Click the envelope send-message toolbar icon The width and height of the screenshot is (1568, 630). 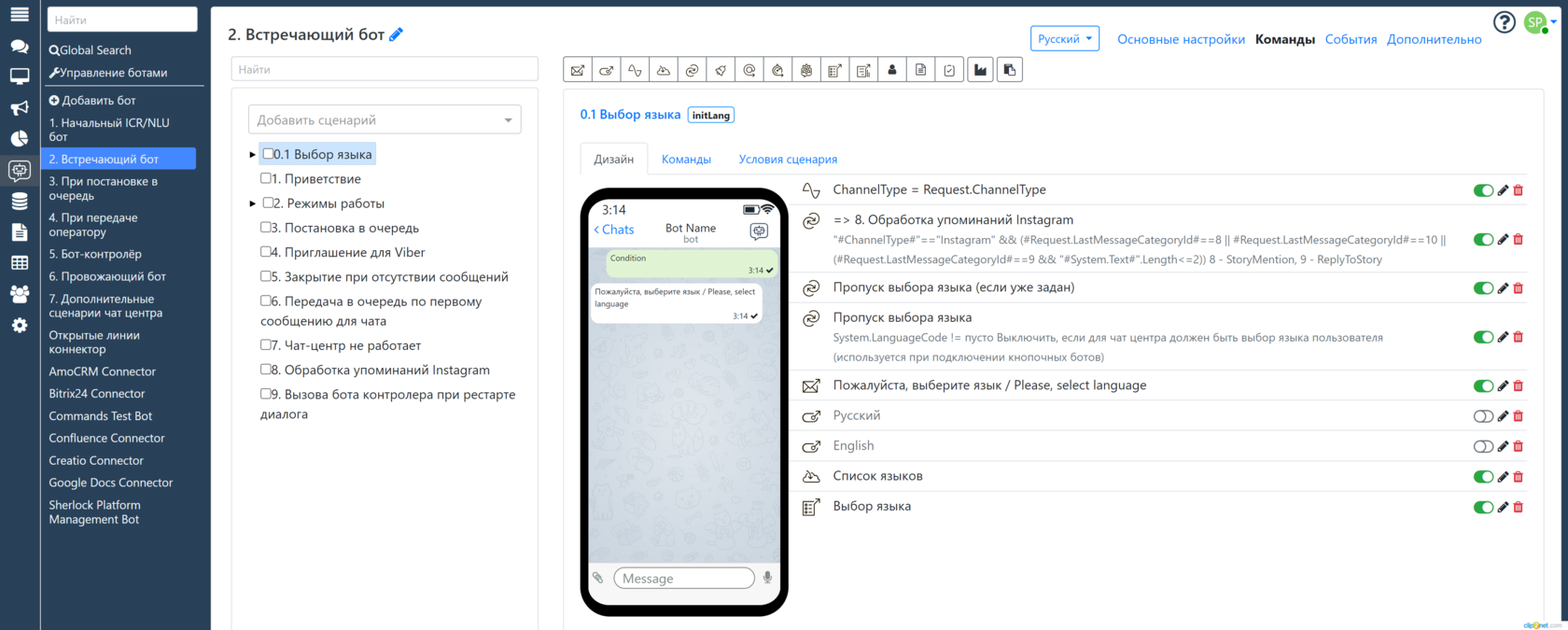tap(578, 70)
